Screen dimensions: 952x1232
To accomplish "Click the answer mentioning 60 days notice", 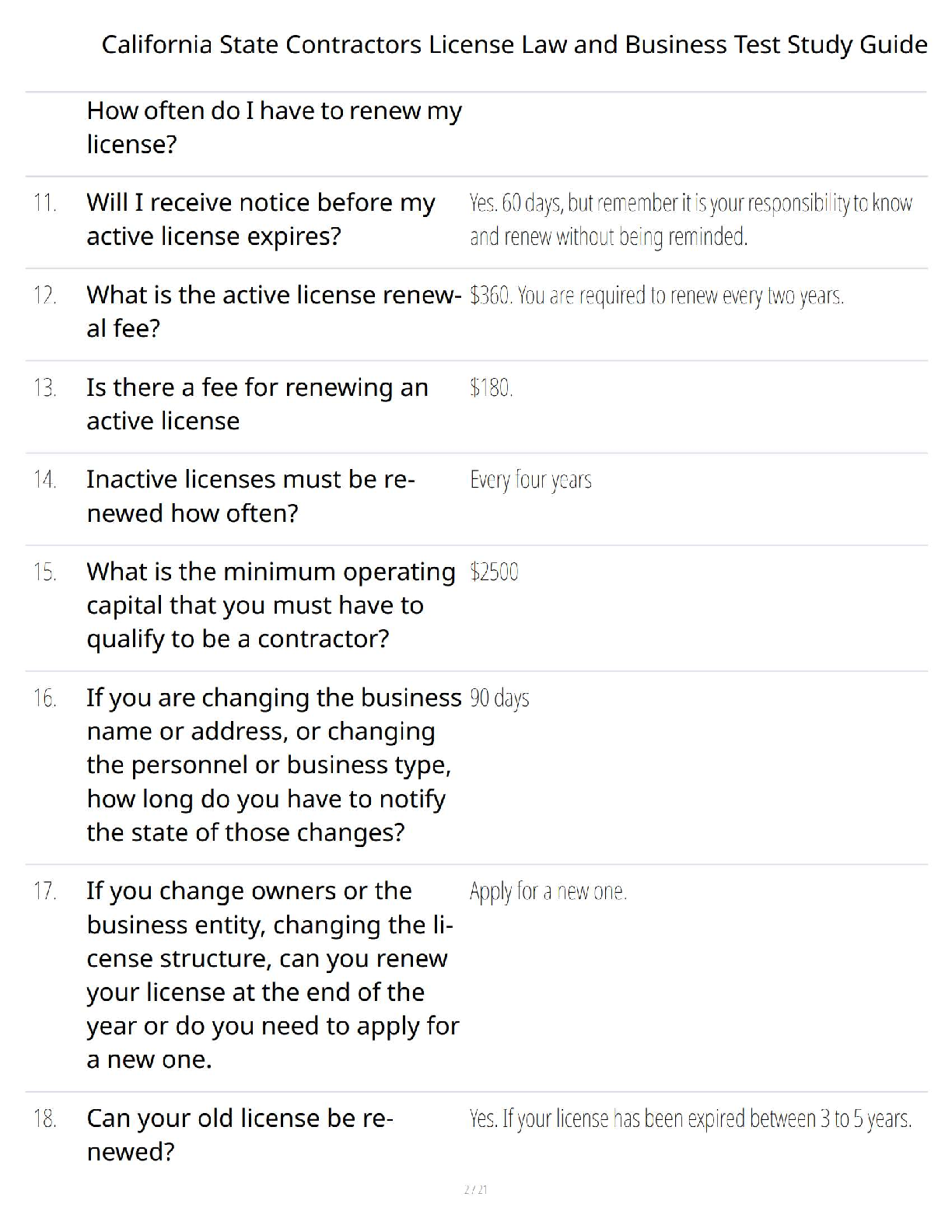I will (x=691, y=219).
